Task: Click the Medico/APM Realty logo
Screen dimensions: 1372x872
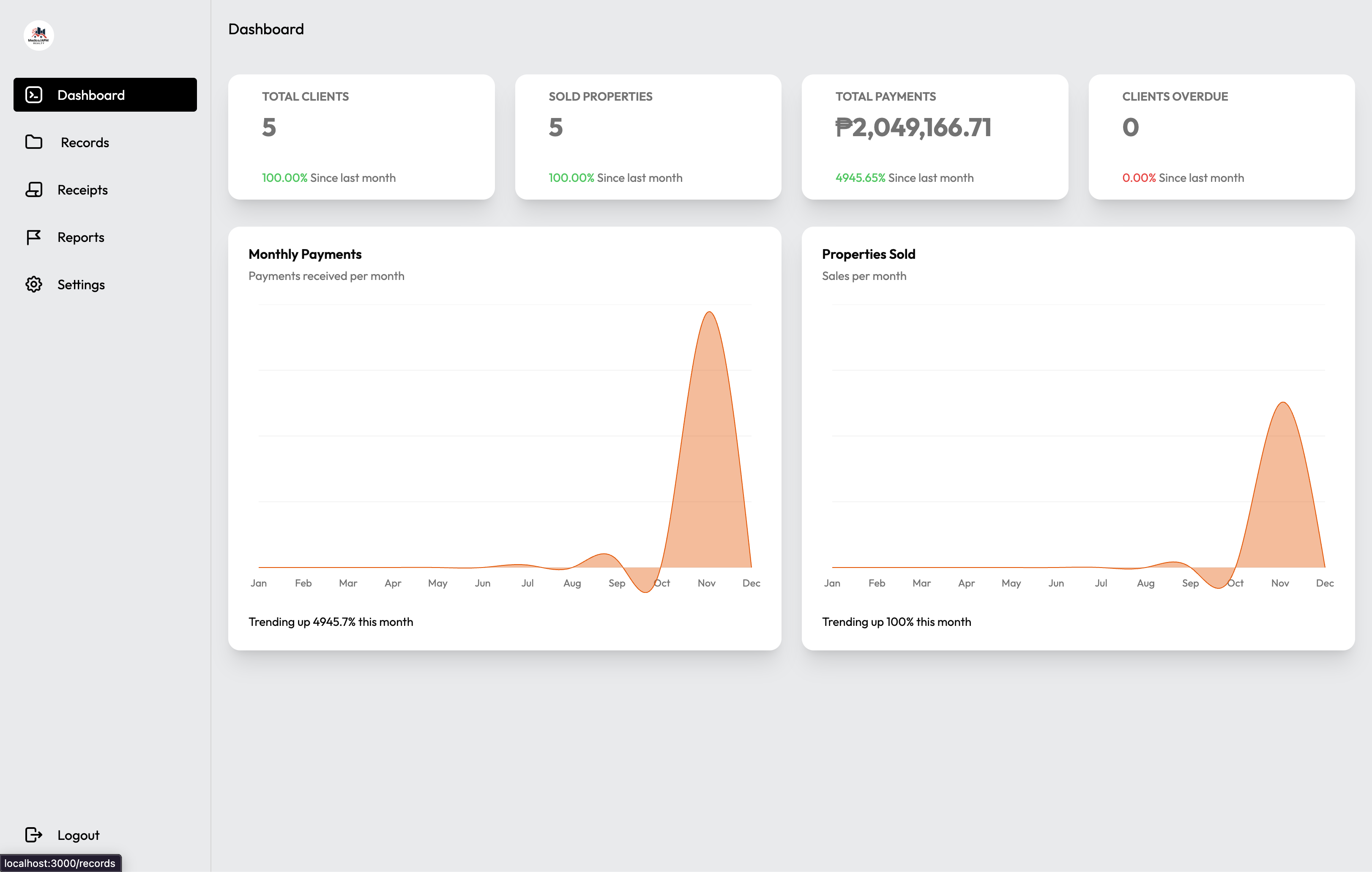Action: [x=39, y=36]
